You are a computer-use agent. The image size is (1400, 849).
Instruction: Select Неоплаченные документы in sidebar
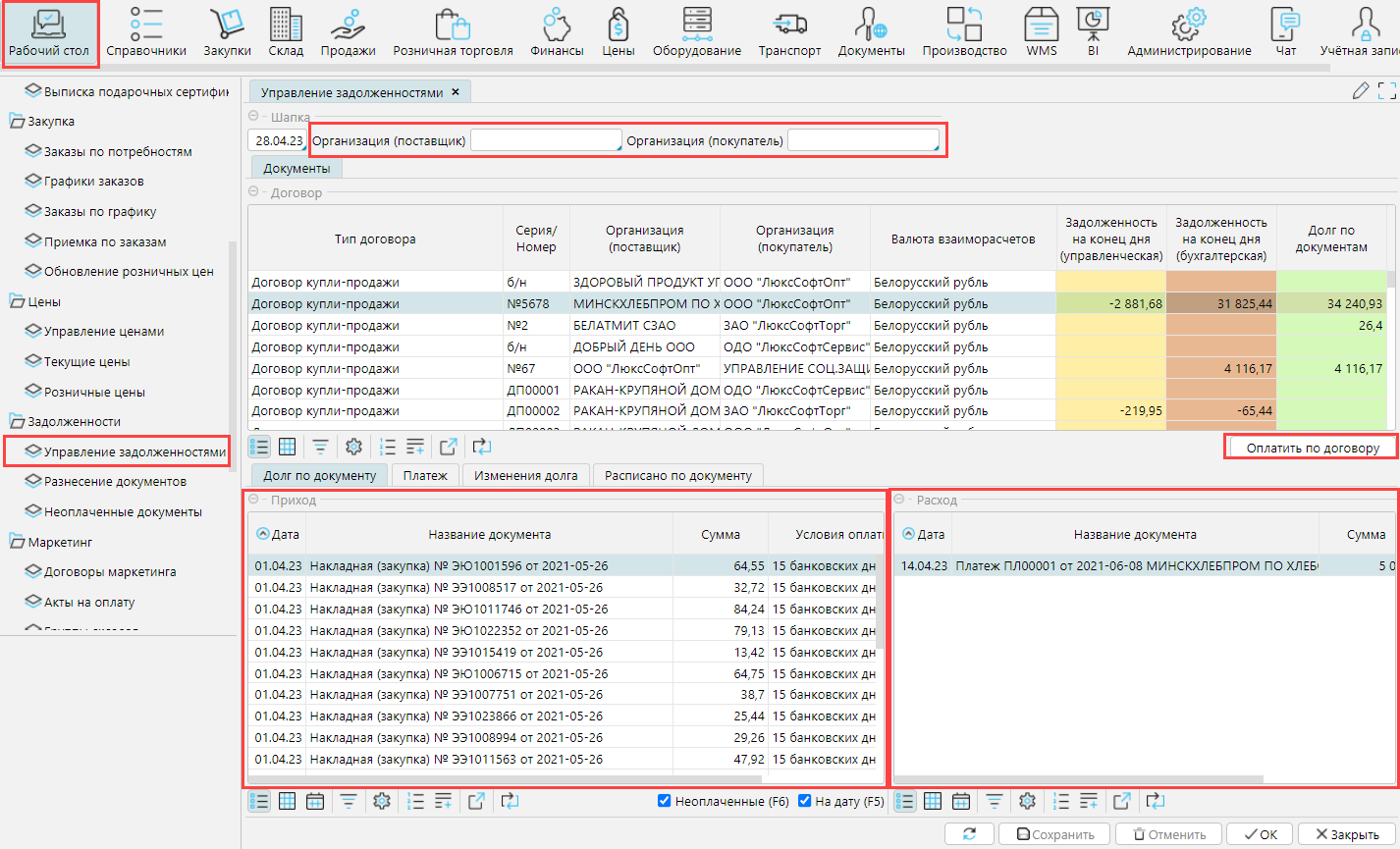[x=123, y=512]
